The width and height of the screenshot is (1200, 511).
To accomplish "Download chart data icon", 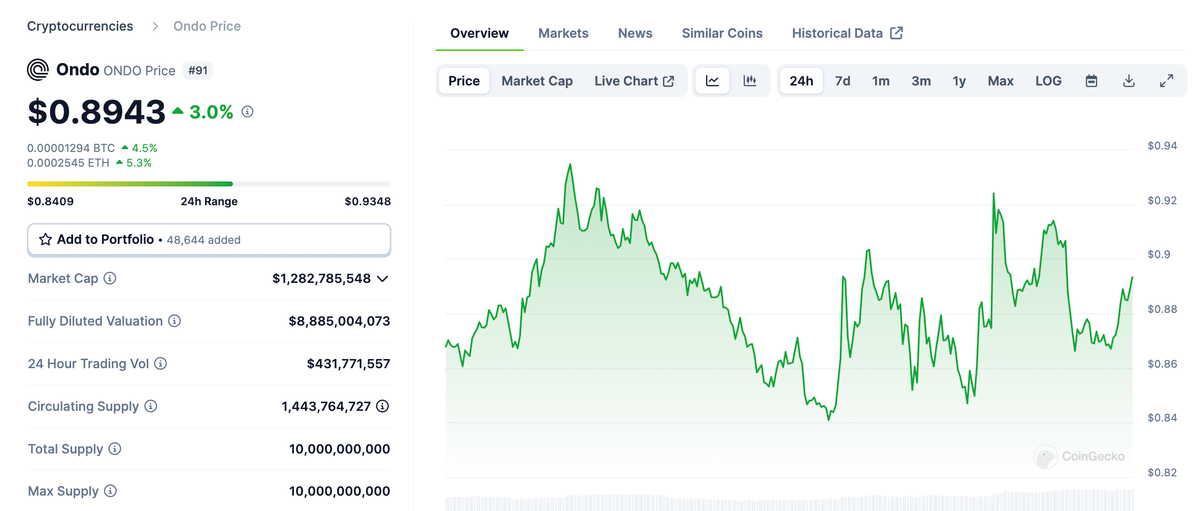I will pyautogui.click(x=1128, y=81).
